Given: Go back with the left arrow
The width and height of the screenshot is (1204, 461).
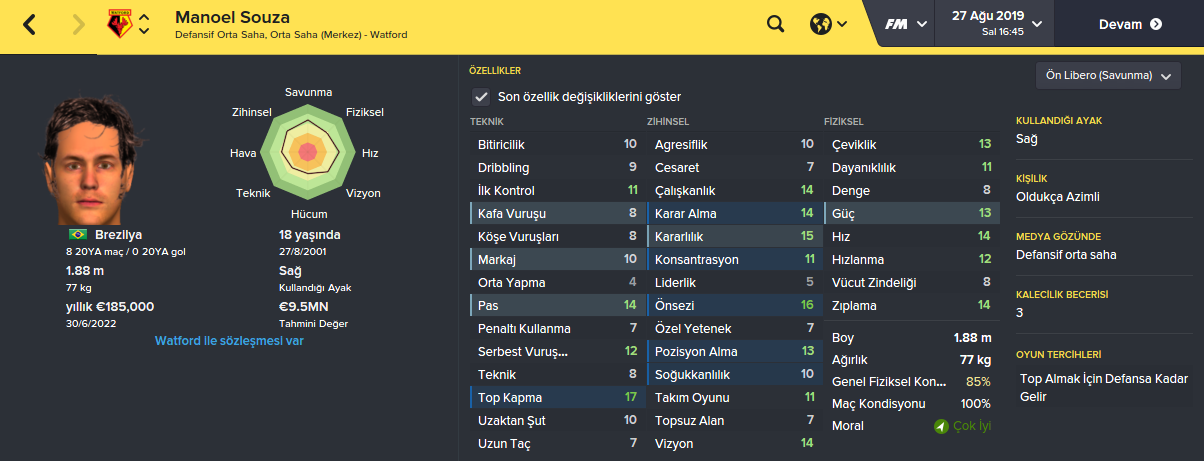Looking at the screenshot, I should [29, 25].
